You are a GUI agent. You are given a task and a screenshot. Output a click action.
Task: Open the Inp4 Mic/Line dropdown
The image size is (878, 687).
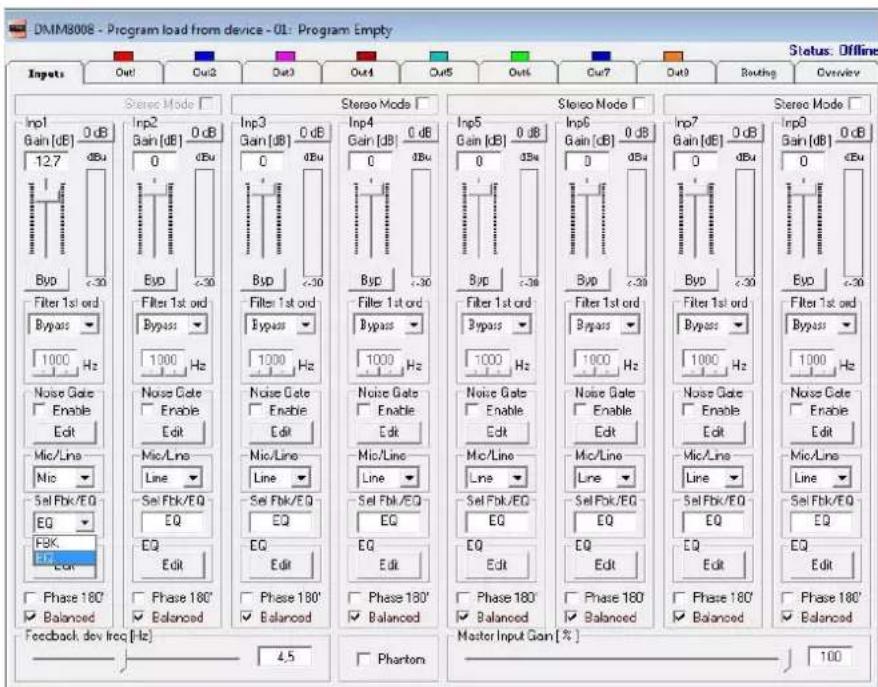pos(410,478)
